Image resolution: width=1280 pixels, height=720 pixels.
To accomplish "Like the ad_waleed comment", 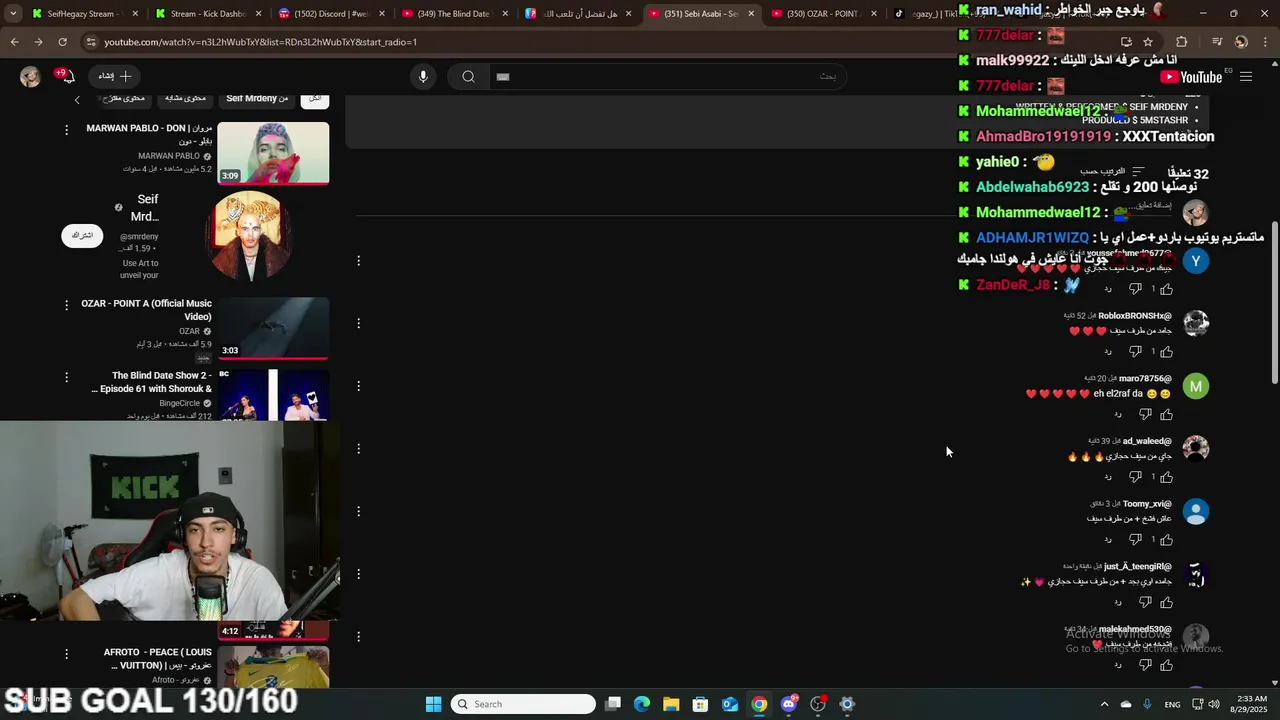I will pyautogui.click(x=1166, y=477).
